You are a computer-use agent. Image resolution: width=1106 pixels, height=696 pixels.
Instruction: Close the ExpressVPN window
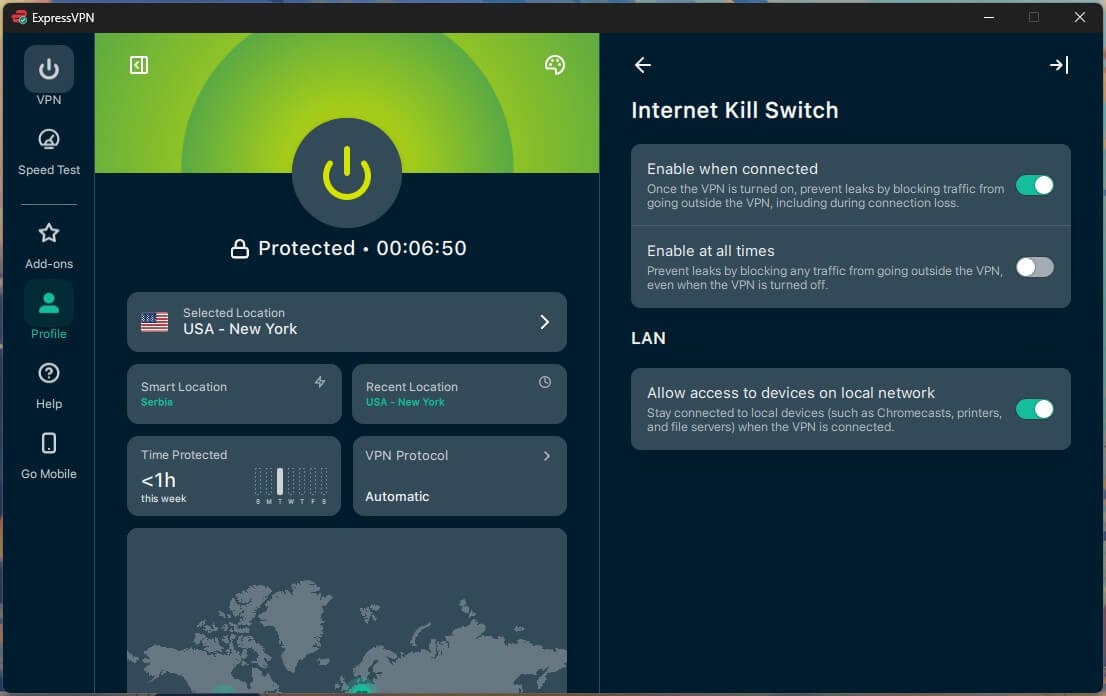[x=1080, y=17]
